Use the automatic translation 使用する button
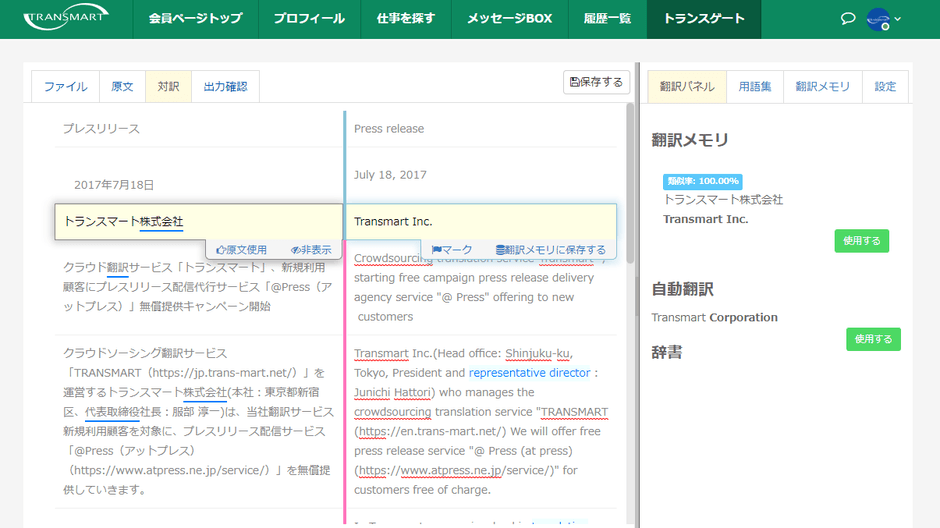This screenshot has width=940, height=528. pos(872,339)
